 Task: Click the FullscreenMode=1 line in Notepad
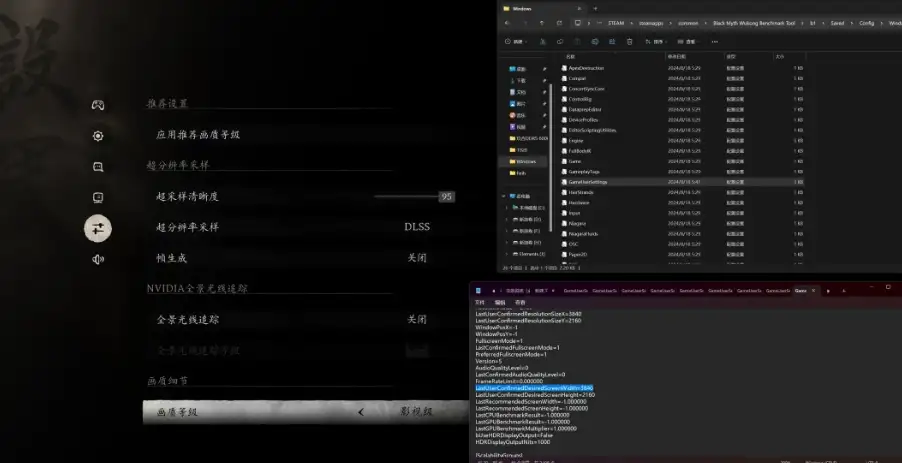click(499, 341)
